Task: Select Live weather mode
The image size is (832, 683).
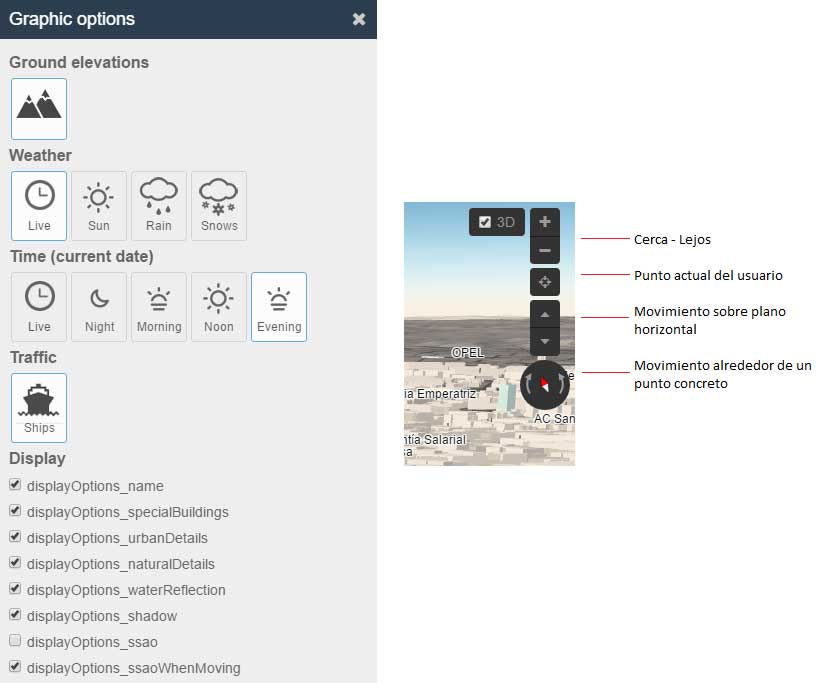Action: click(38, 205)
